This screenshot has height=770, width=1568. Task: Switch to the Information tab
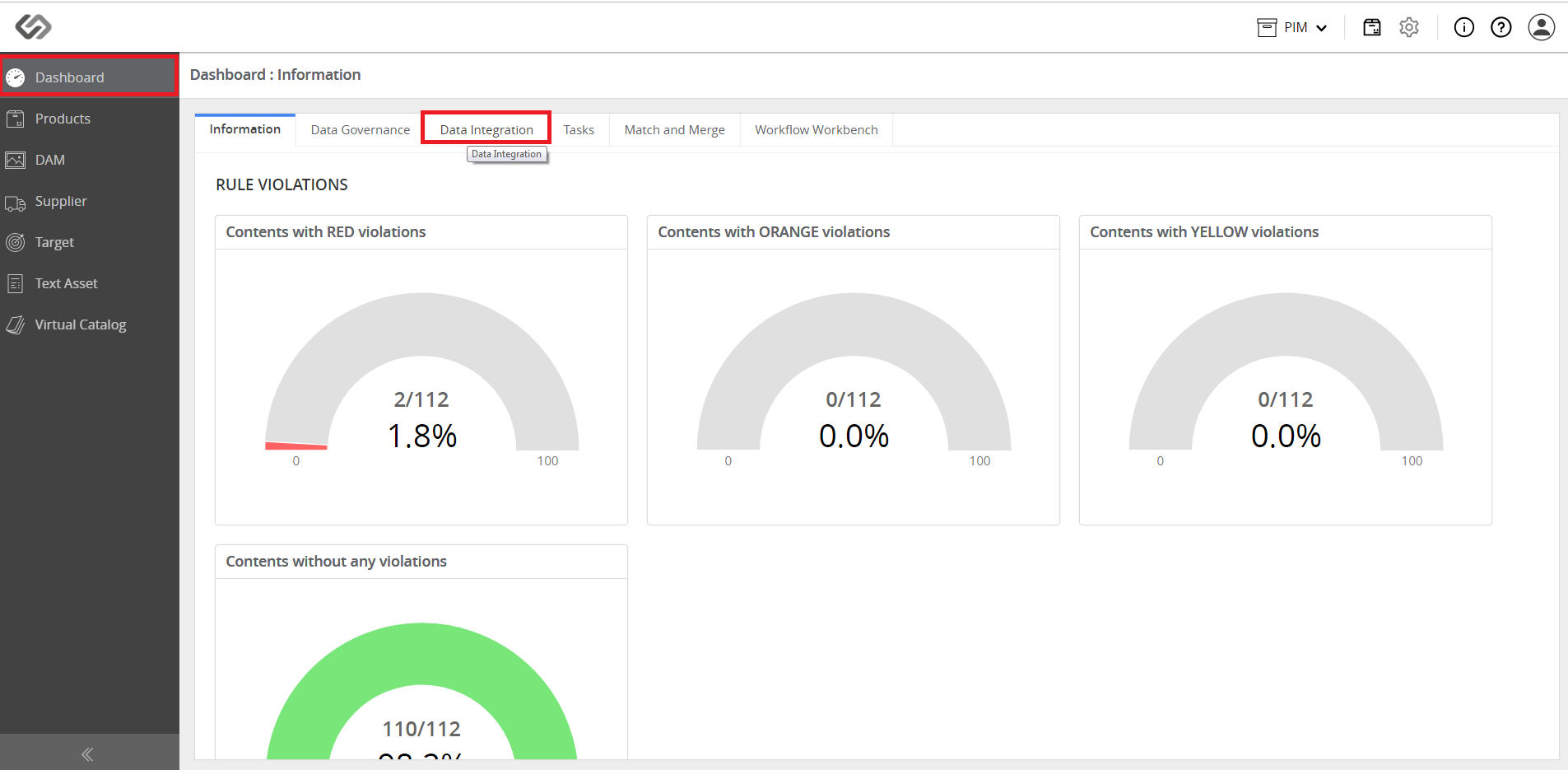245,129
